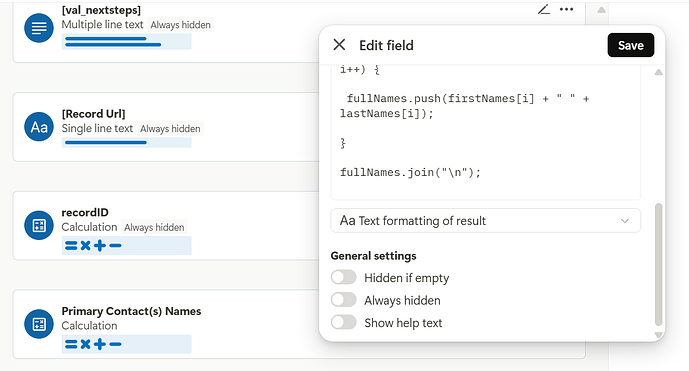689x371 pixels.
Task: Enable the Always hidden switch
Action: (x=344, y=300)
